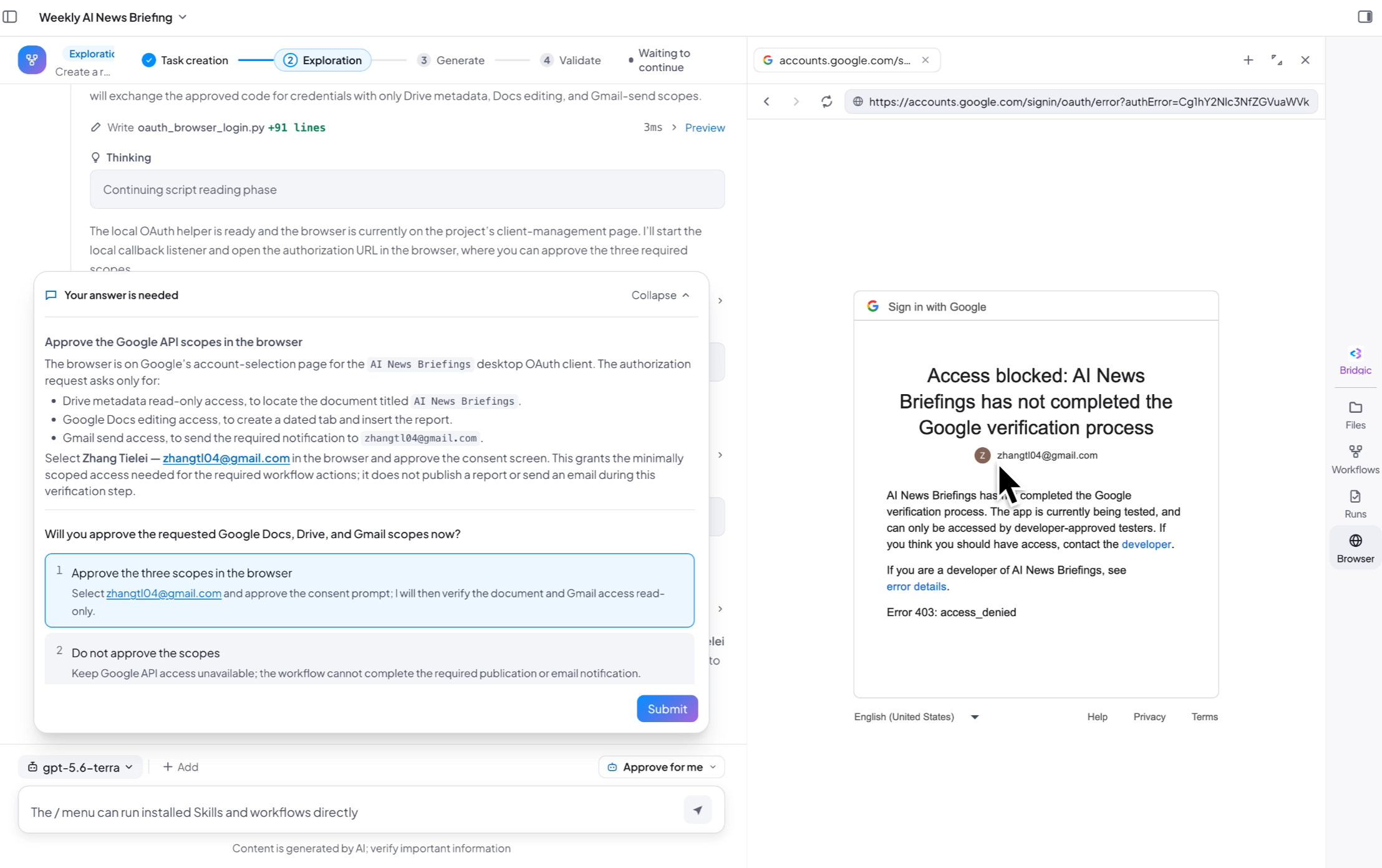Toggle the left sidebar panel icon
The height and width of the screenshot is (868, 1382).
pos(10,17)
